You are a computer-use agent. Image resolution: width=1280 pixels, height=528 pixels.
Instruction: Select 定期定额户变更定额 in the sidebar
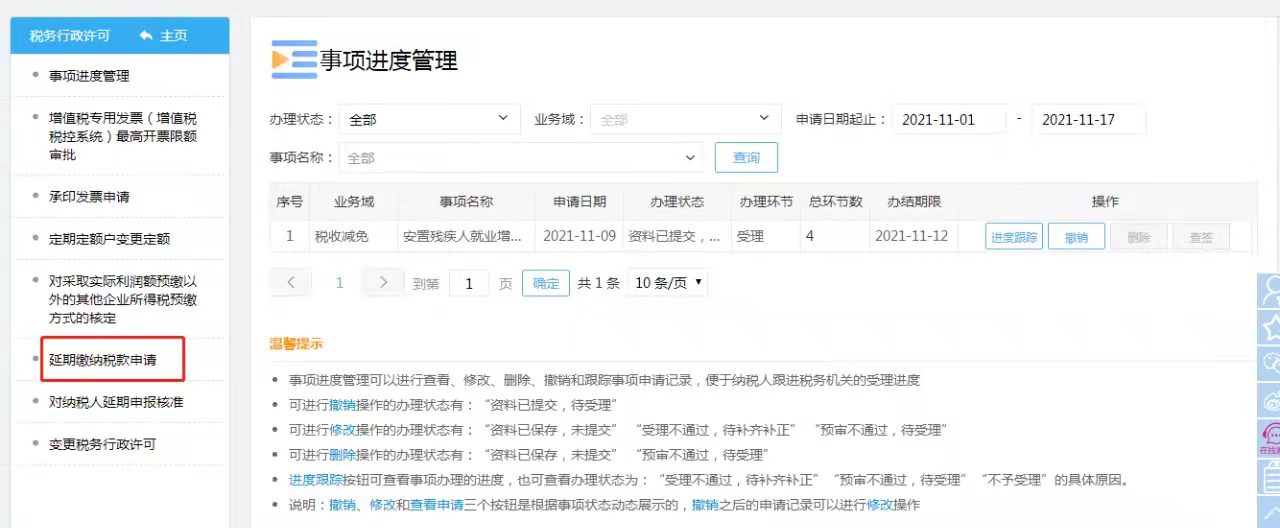pos(110,239)
